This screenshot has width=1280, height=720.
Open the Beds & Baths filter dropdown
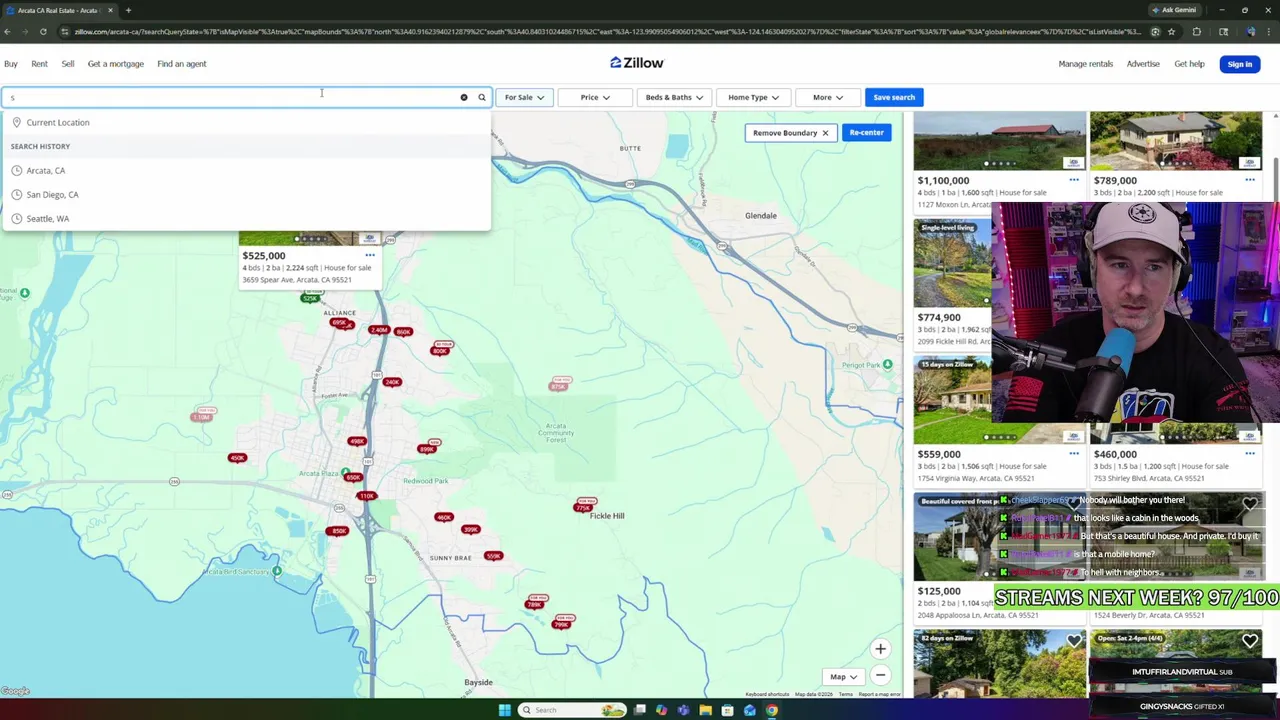tap(674, 97)
